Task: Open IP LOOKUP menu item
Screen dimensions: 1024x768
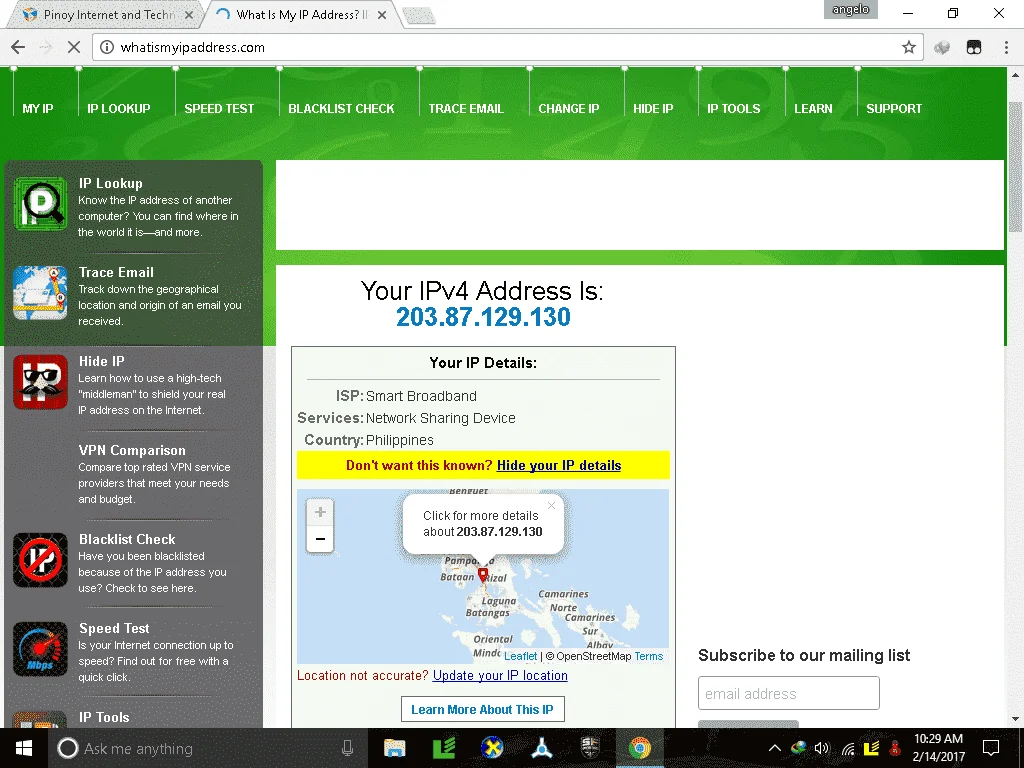Action: [119, 108]
